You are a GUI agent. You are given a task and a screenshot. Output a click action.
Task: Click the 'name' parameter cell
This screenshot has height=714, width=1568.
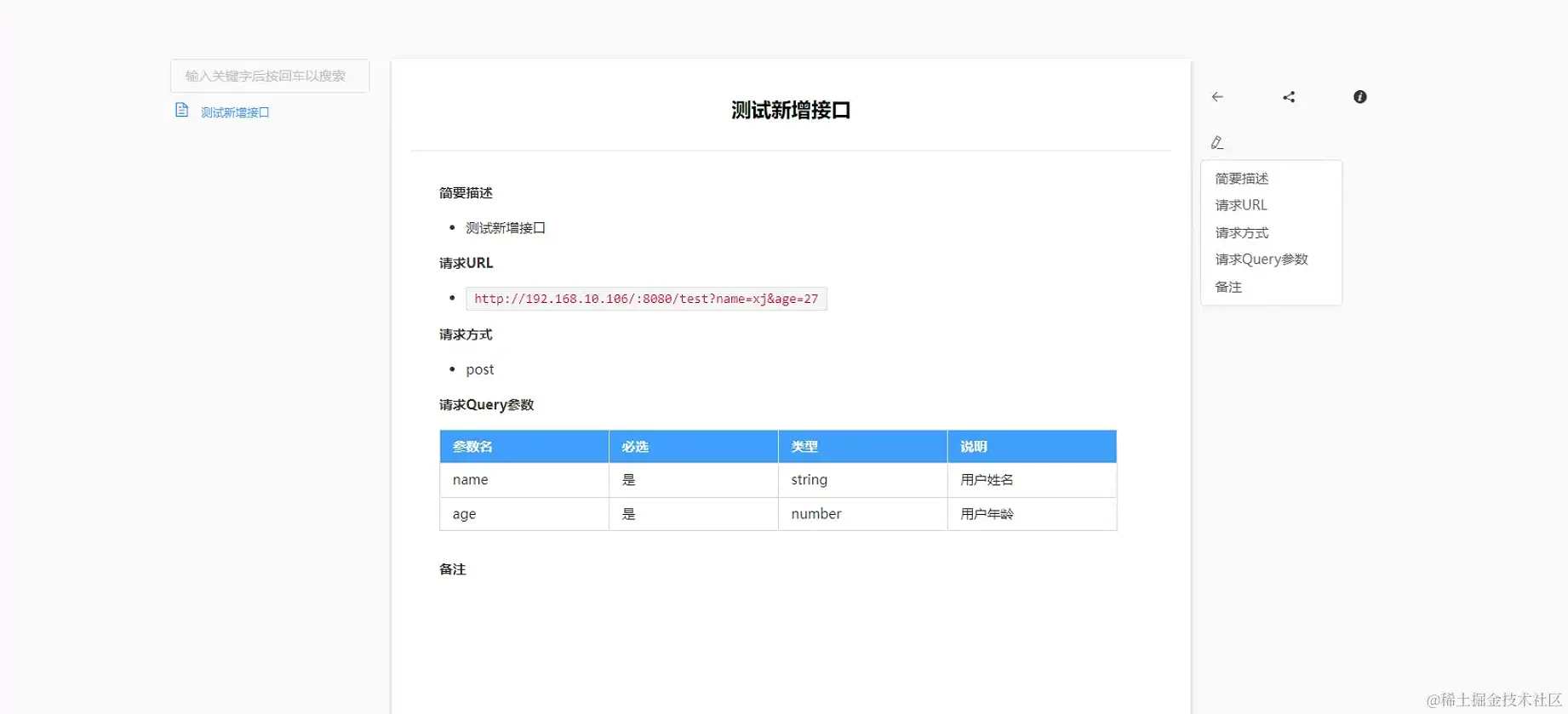[524, 480]
